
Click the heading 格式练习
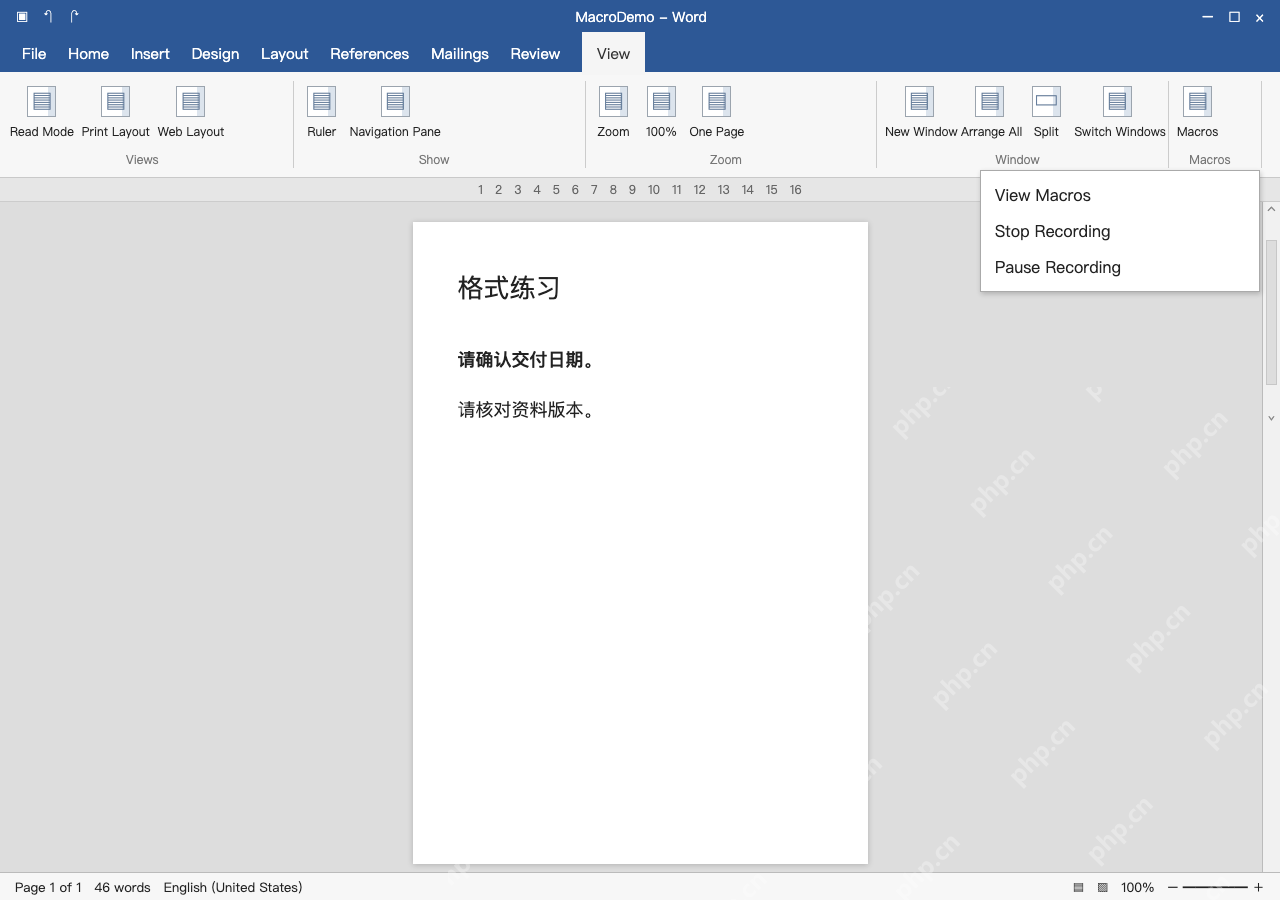[509, 288]
